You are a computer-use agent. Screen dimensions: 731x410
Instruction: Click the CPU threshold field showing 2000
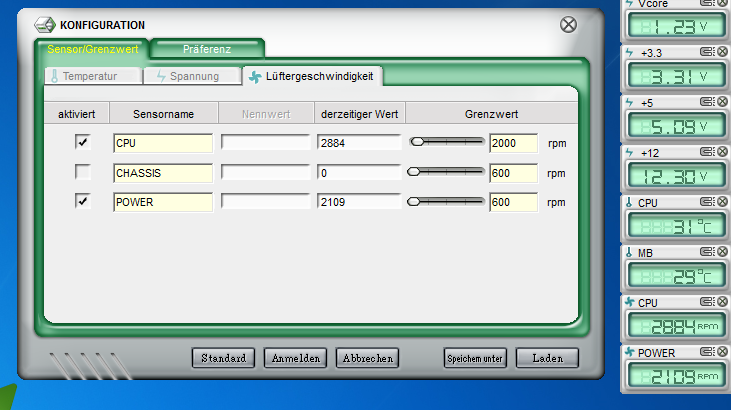click(513, 143)
